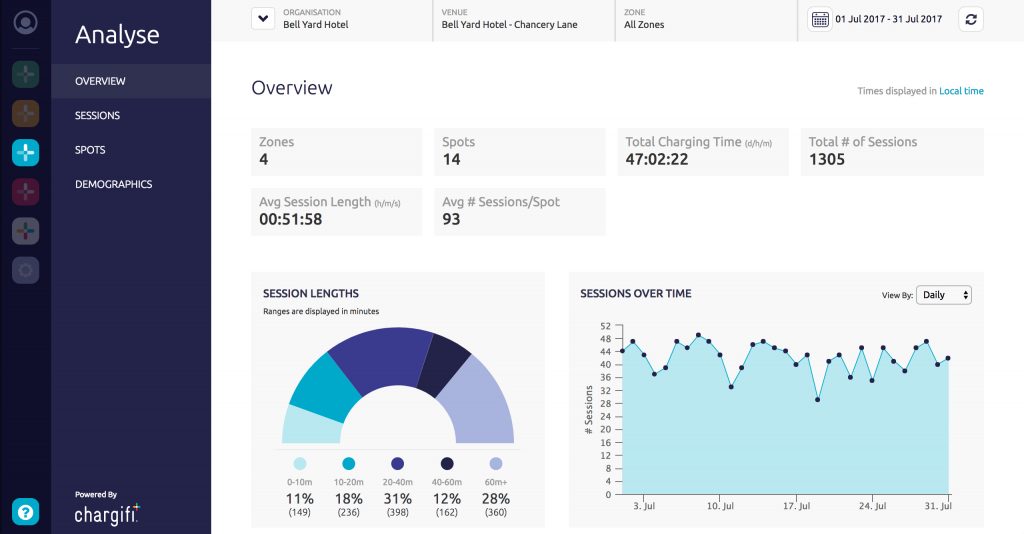The height and width of the screenshot is (534, 1024).
Task: Open the user profile icon
Action: click(x=25, y=22)
